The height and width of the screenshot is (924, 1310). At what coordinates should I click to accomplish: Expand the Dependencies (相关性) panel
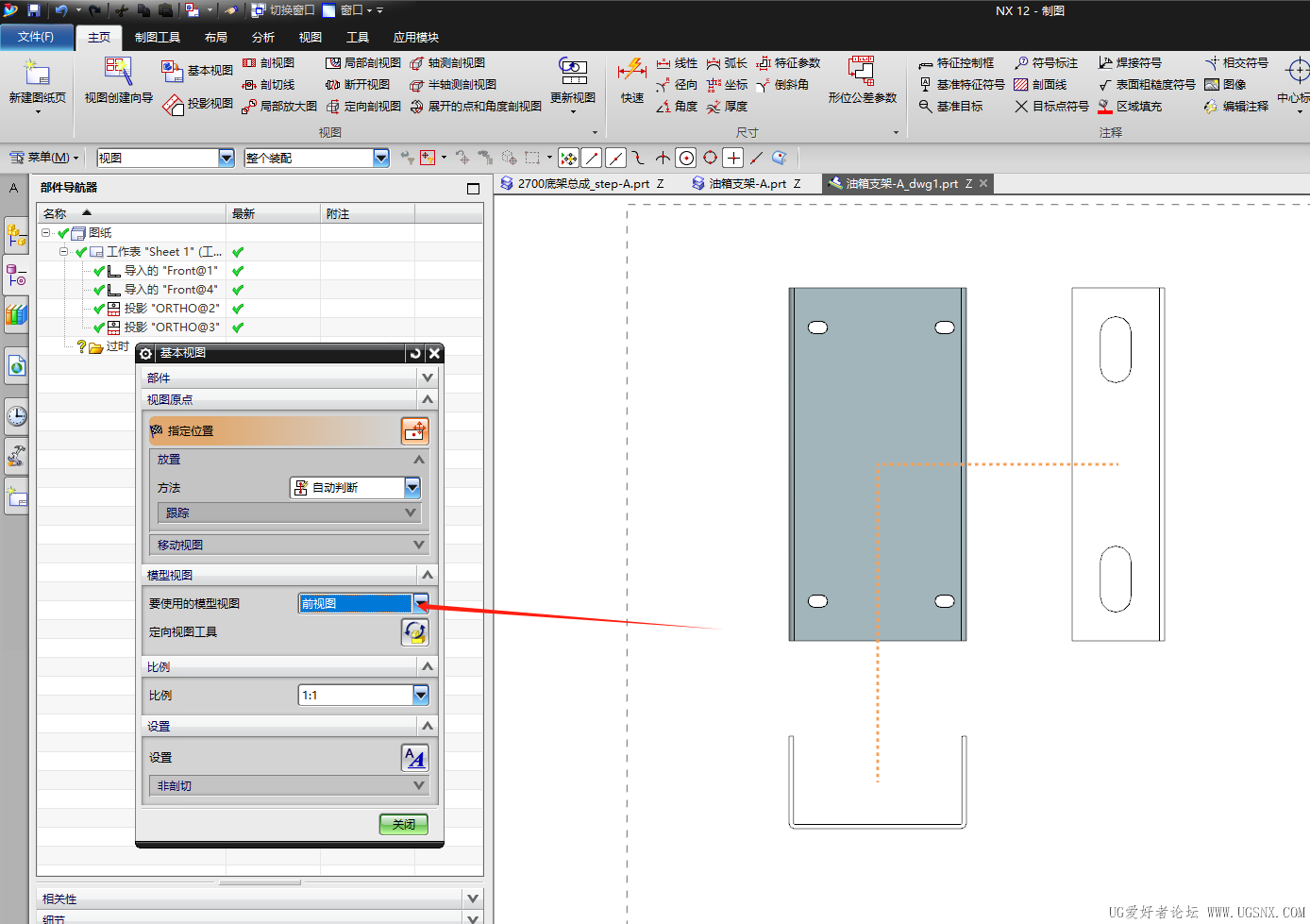coord(260,899)
